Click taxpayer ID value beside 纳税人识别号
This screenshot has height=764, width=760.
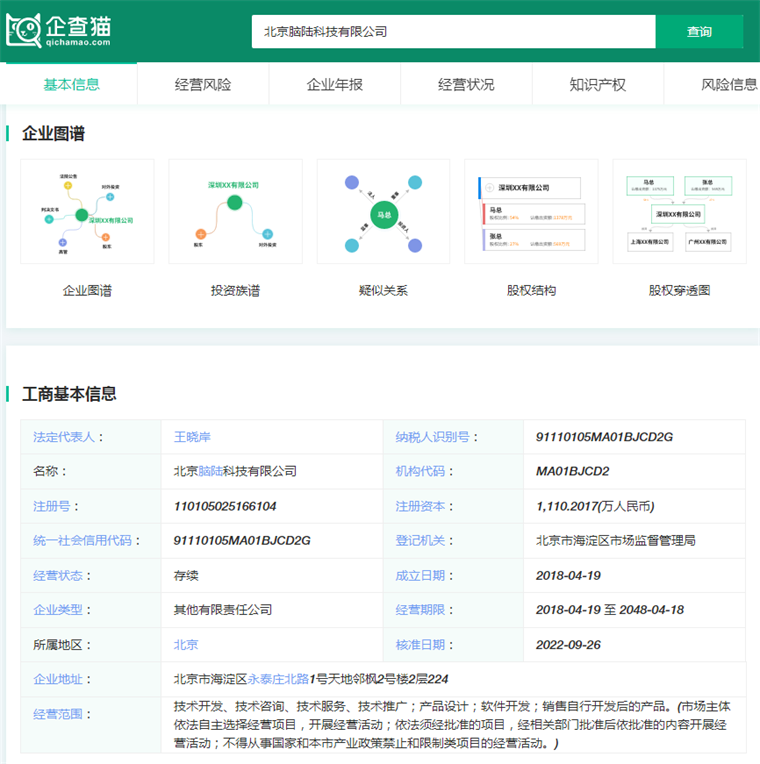click(604, 437)
